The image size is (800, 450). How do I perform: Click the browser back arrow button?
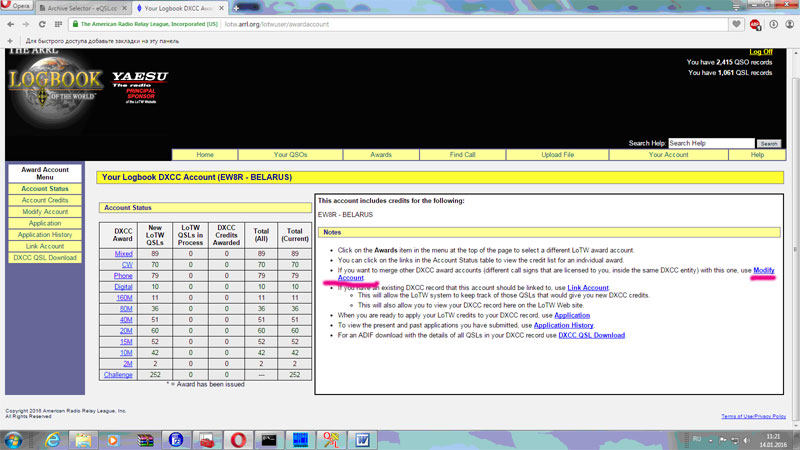point(12,24)
